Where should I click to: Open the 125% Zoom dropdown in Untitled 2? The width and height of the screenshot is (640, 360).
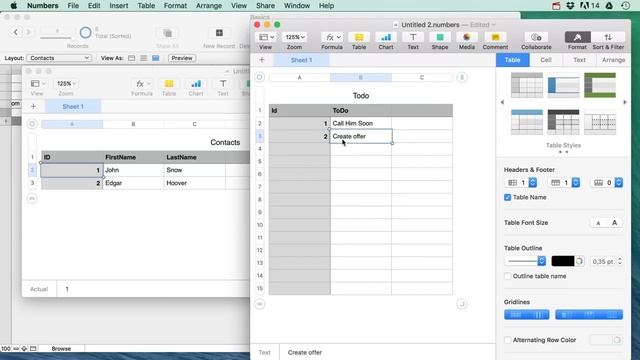tap(295, 37)
